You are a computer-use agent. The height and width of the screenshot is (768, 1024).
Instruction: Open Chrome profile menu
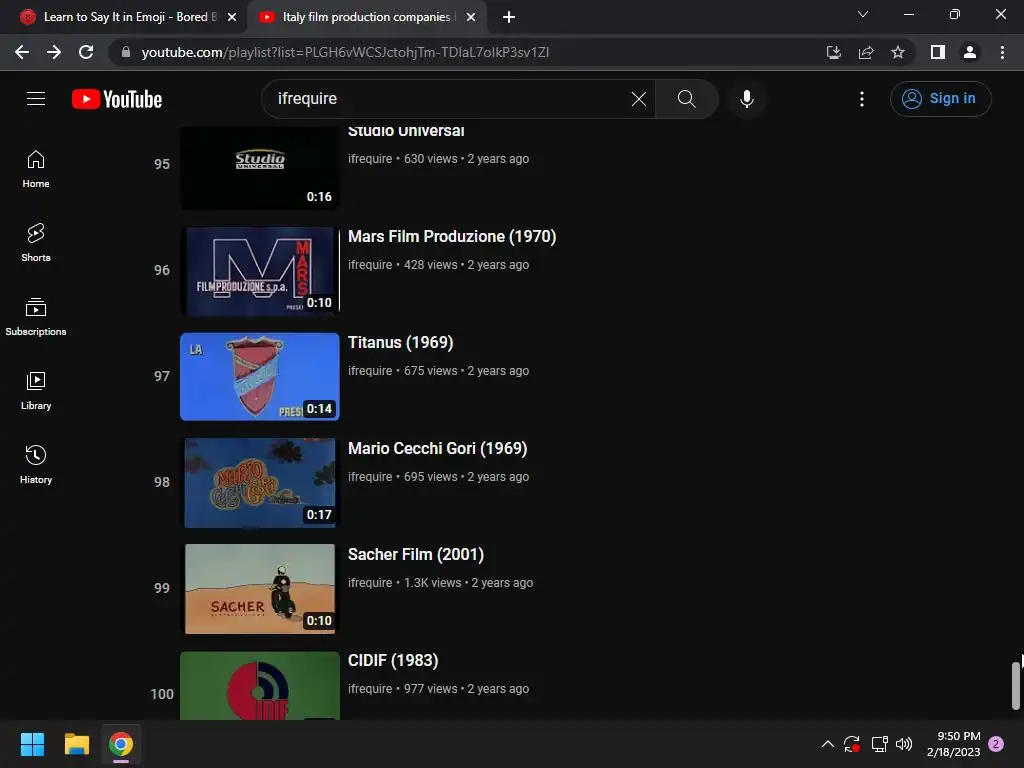tap(970, 52)
